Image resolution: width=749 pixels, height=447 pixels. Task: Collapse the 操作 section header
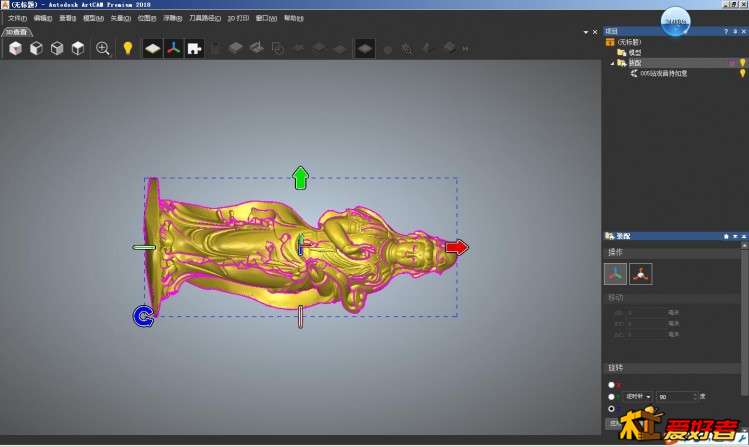point(672,252)
